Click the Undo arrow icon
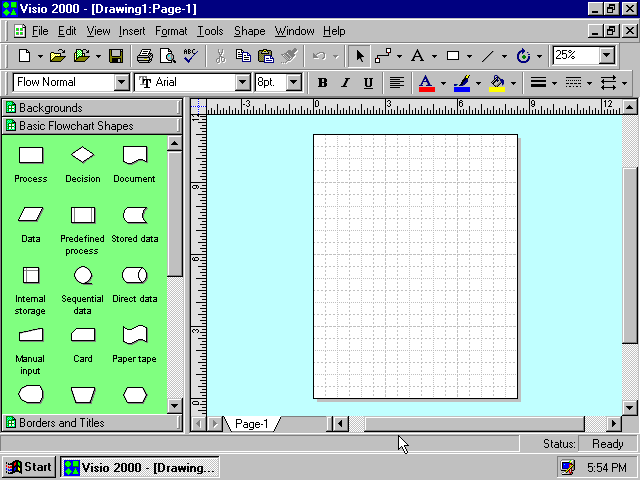 coord(320,56)
